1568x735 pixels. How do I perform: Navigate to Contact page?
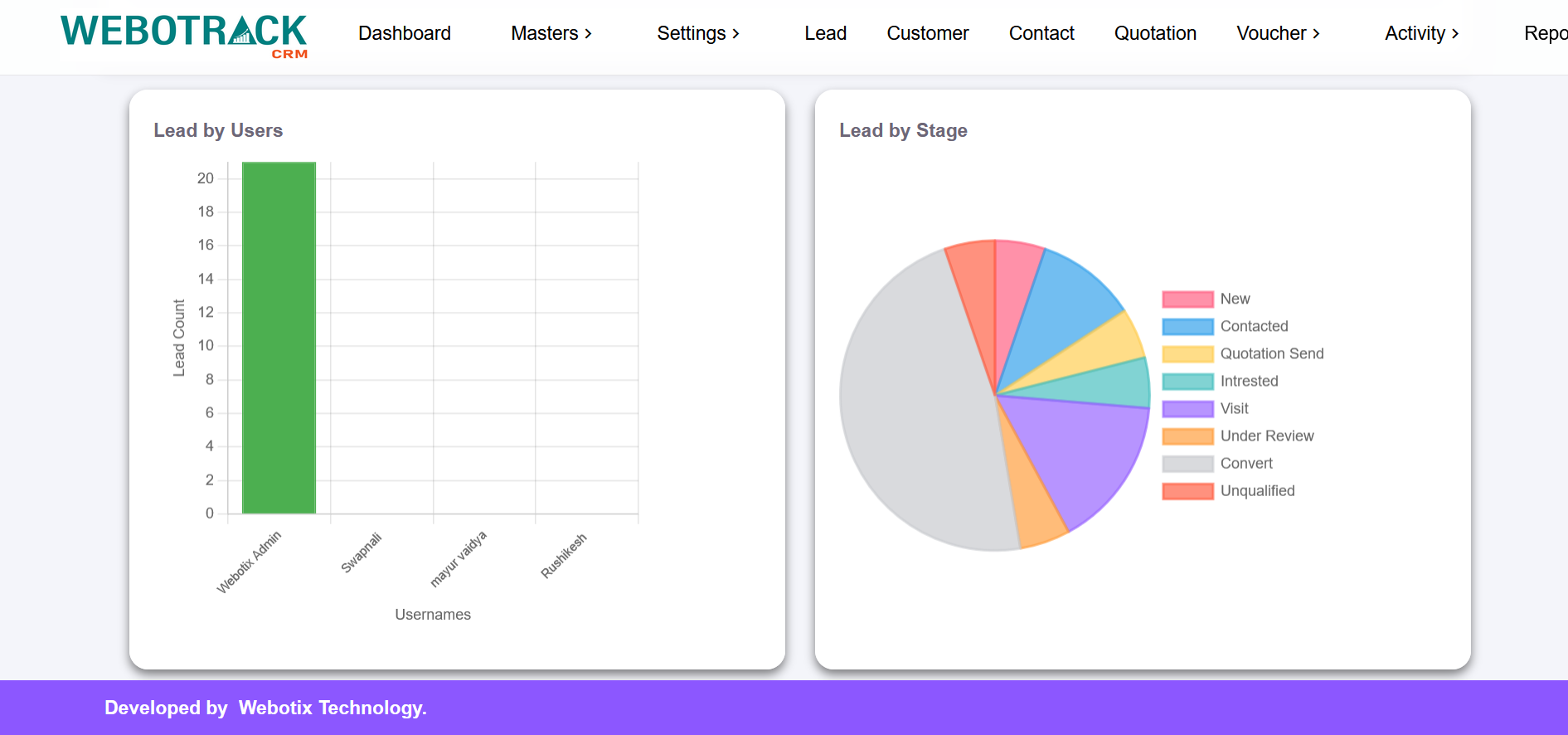[x=1041, y=33]
